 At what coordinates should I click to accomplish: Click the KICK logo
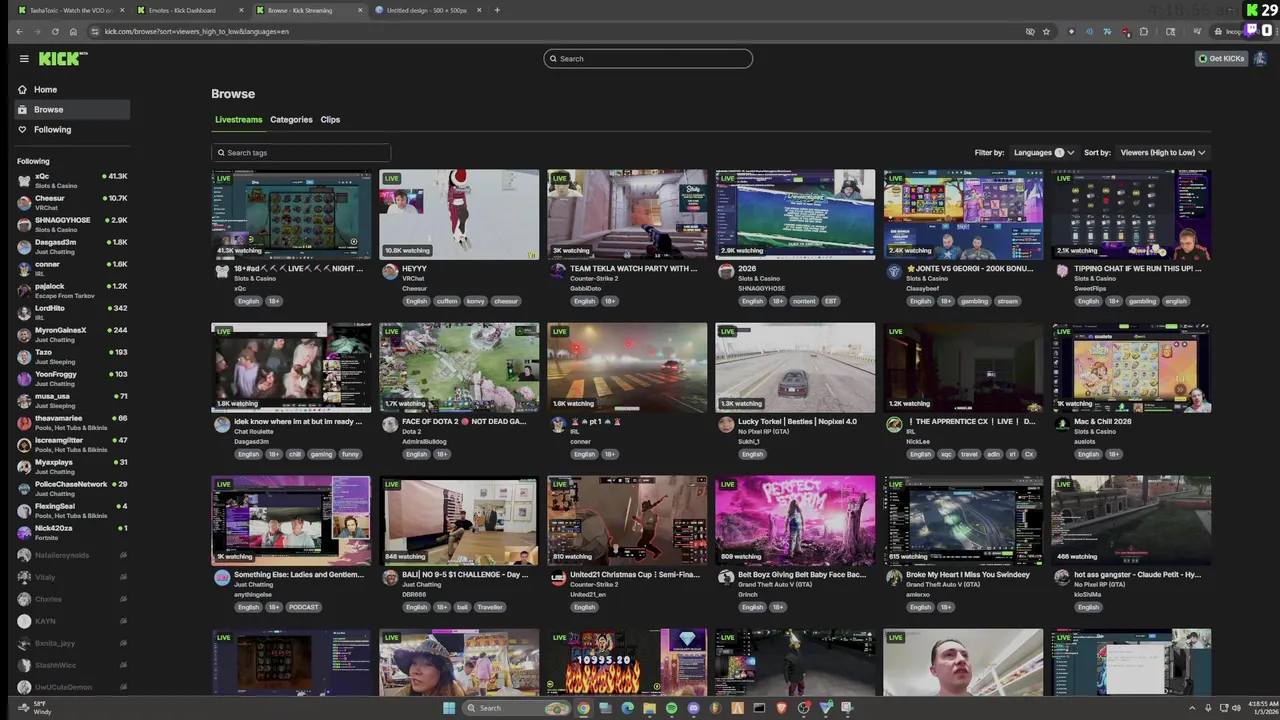pos(62,59)
